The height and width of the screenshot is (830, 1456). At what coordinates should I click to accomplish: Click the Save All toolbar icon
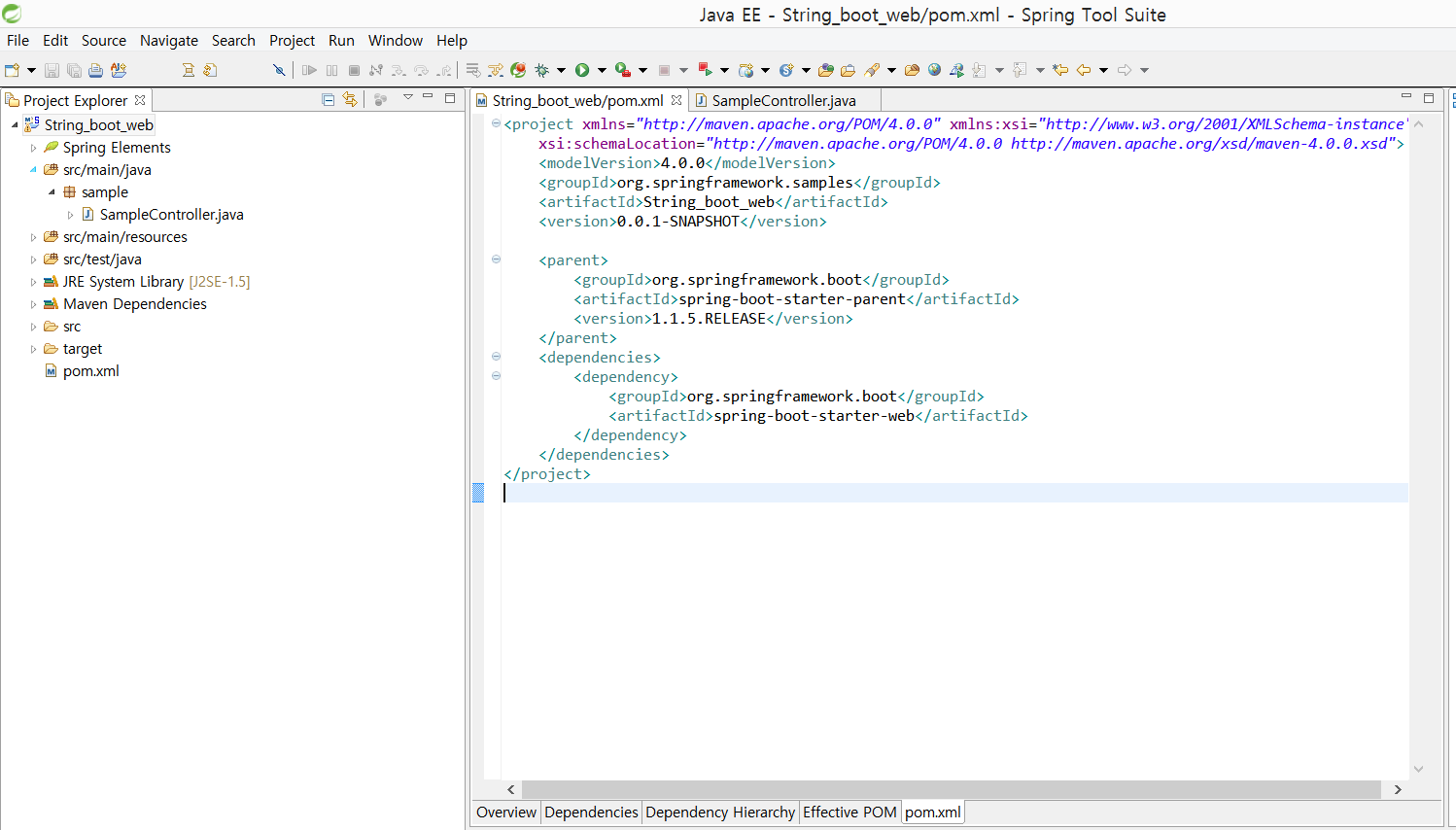click(x=74, y=70)
